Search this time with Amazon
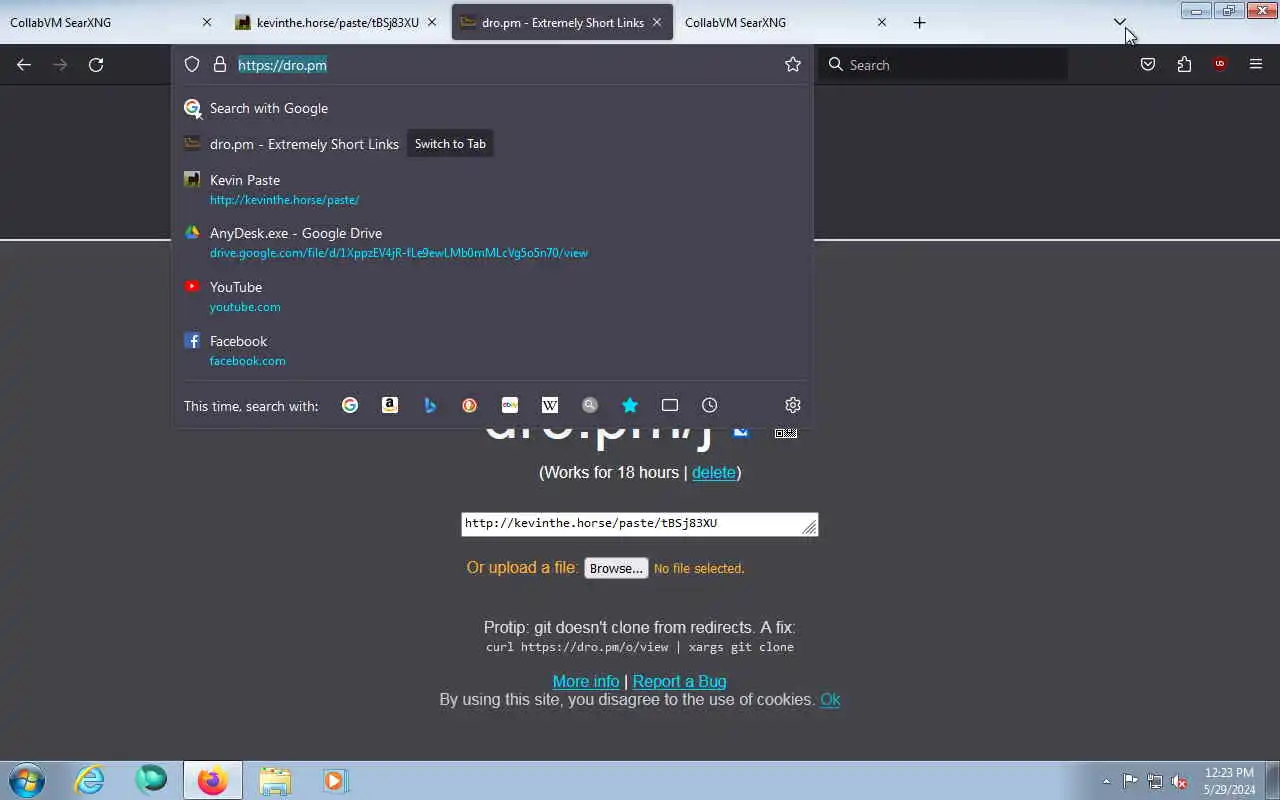 (390, 405)
